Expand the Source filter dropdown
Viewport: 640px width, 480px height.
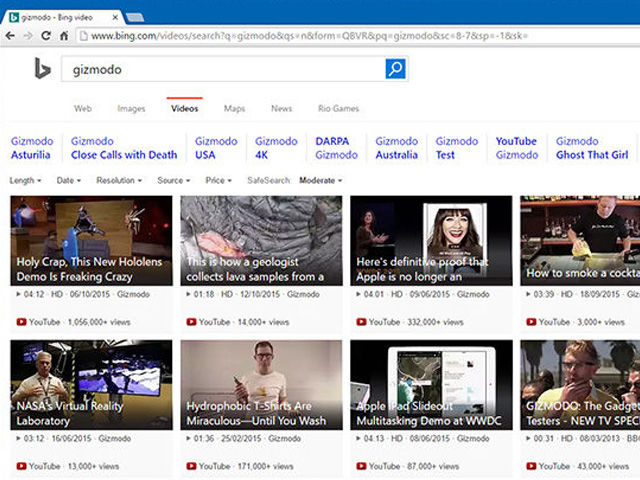[173, 181]
